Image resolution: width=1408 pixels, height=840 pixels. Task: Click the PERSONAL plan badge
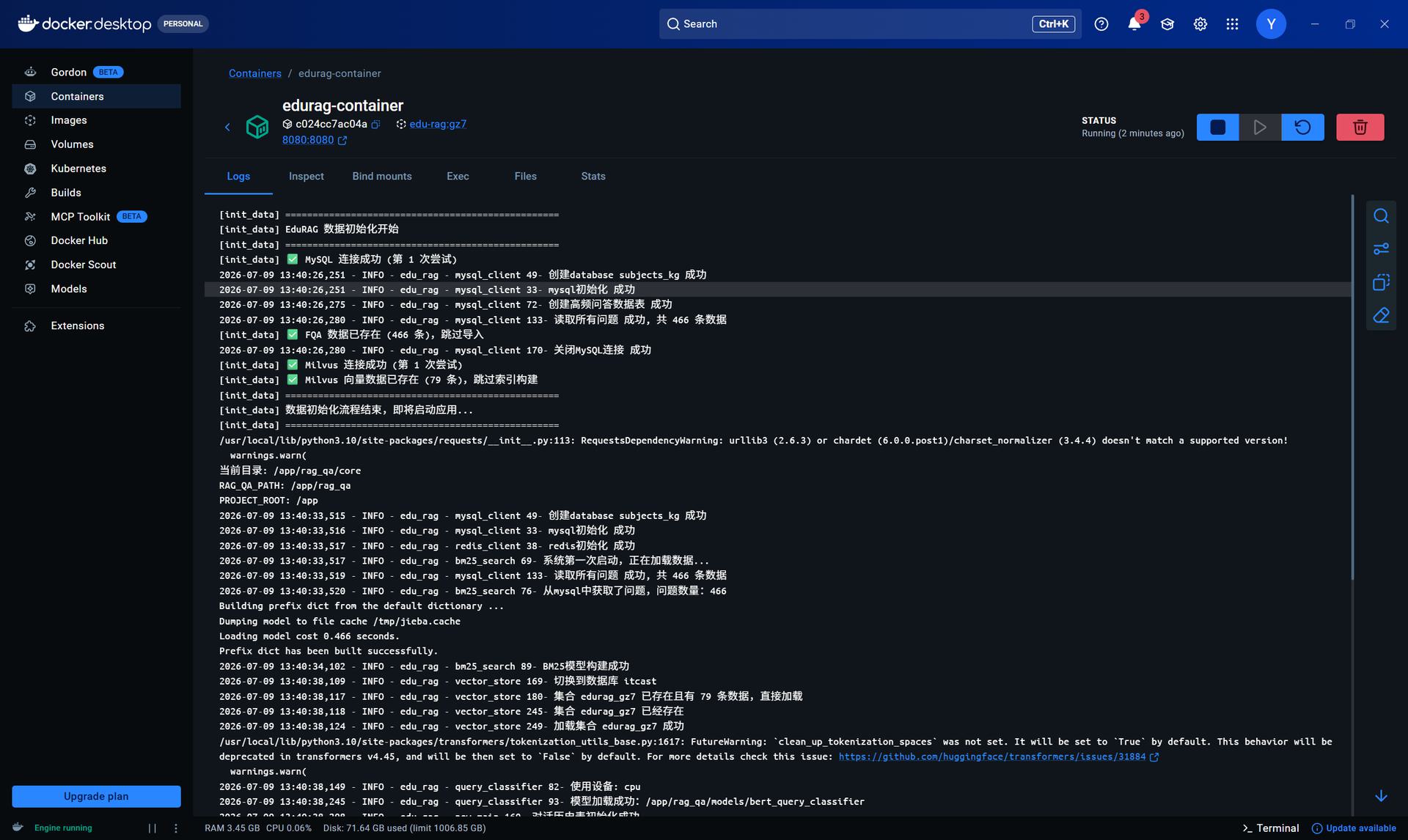[183, 24]
